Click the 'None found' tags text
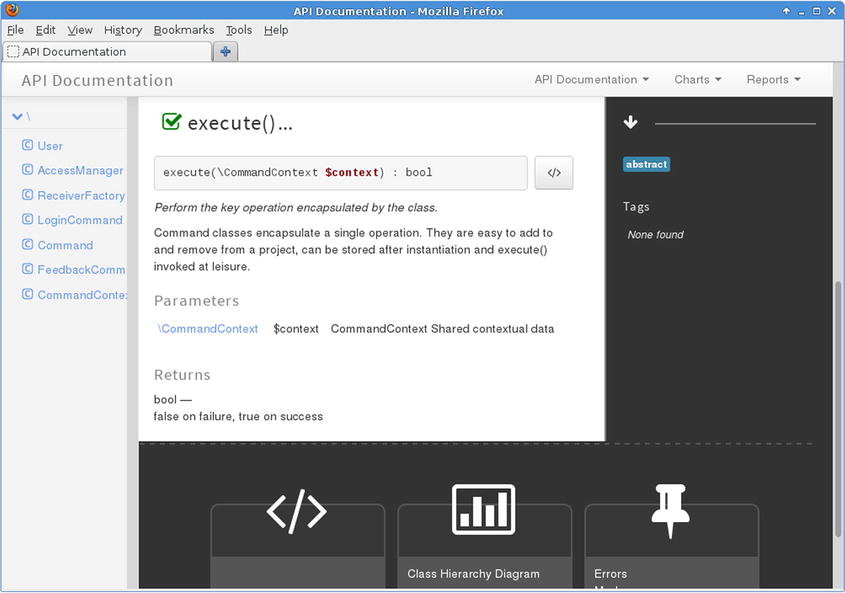Image resolution: width=845 pixels, height=593 pixels. pos(655,235)
